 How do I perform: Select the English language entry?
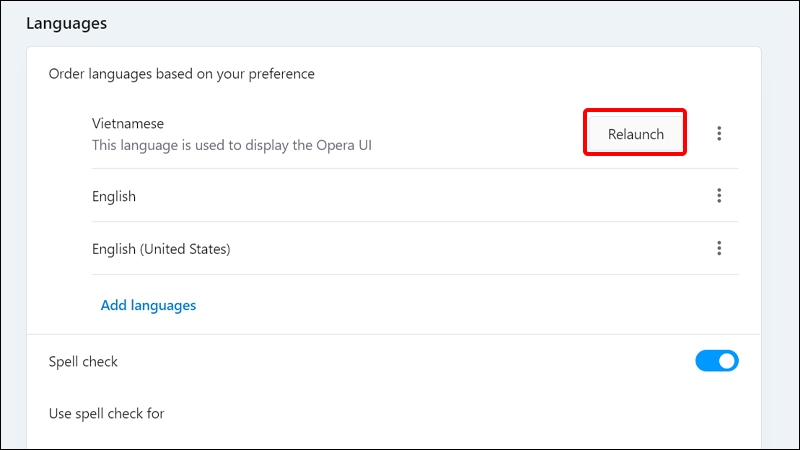pos(114,197)
